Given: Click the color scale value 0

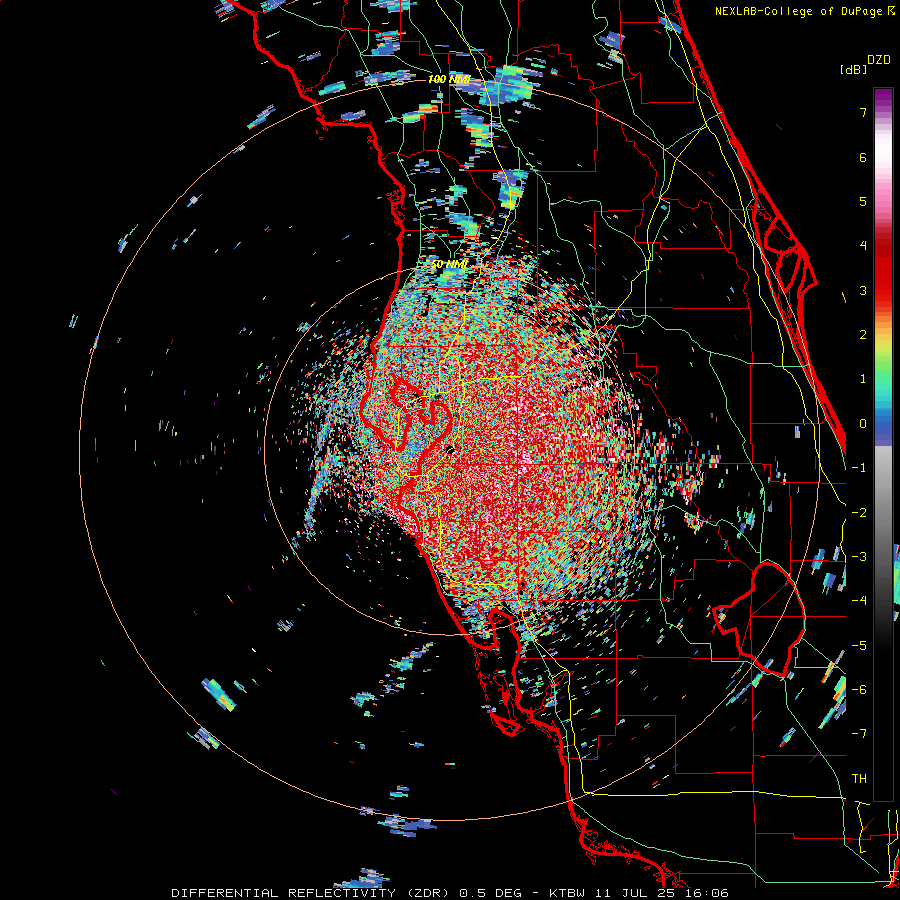Looking at the screenshot, I should coord(863,424).
